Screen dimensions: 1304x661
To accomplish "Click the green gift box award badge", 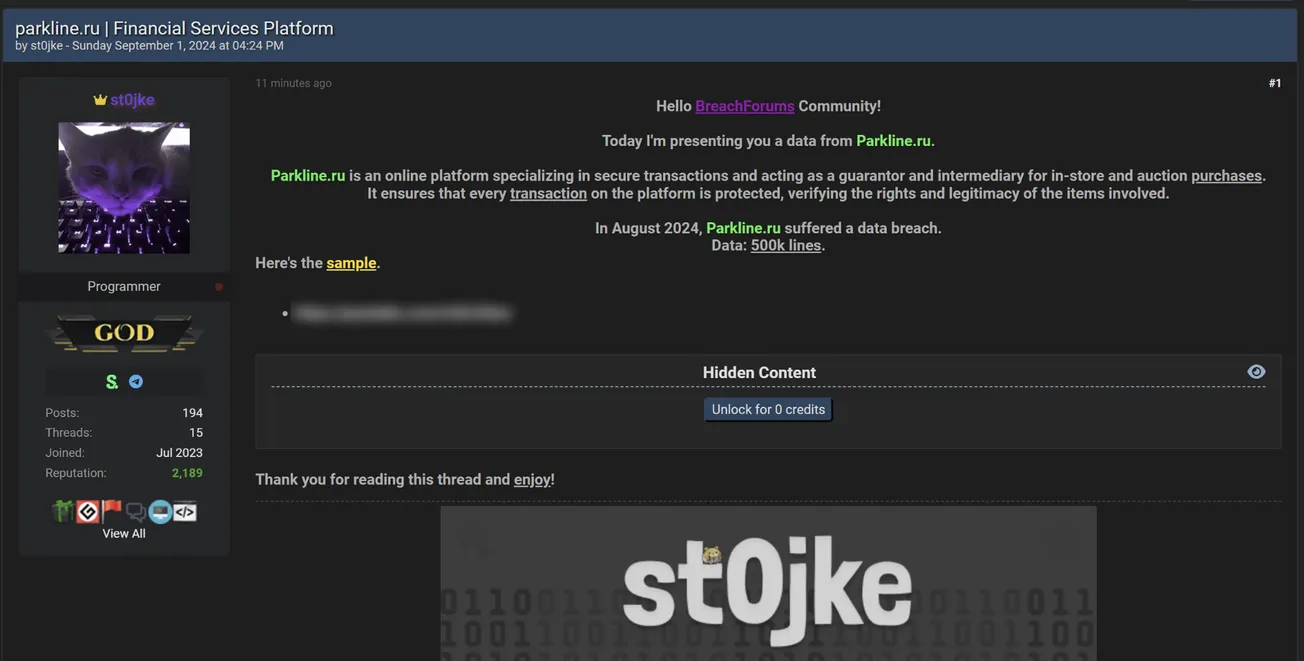I will pos(63,512).
